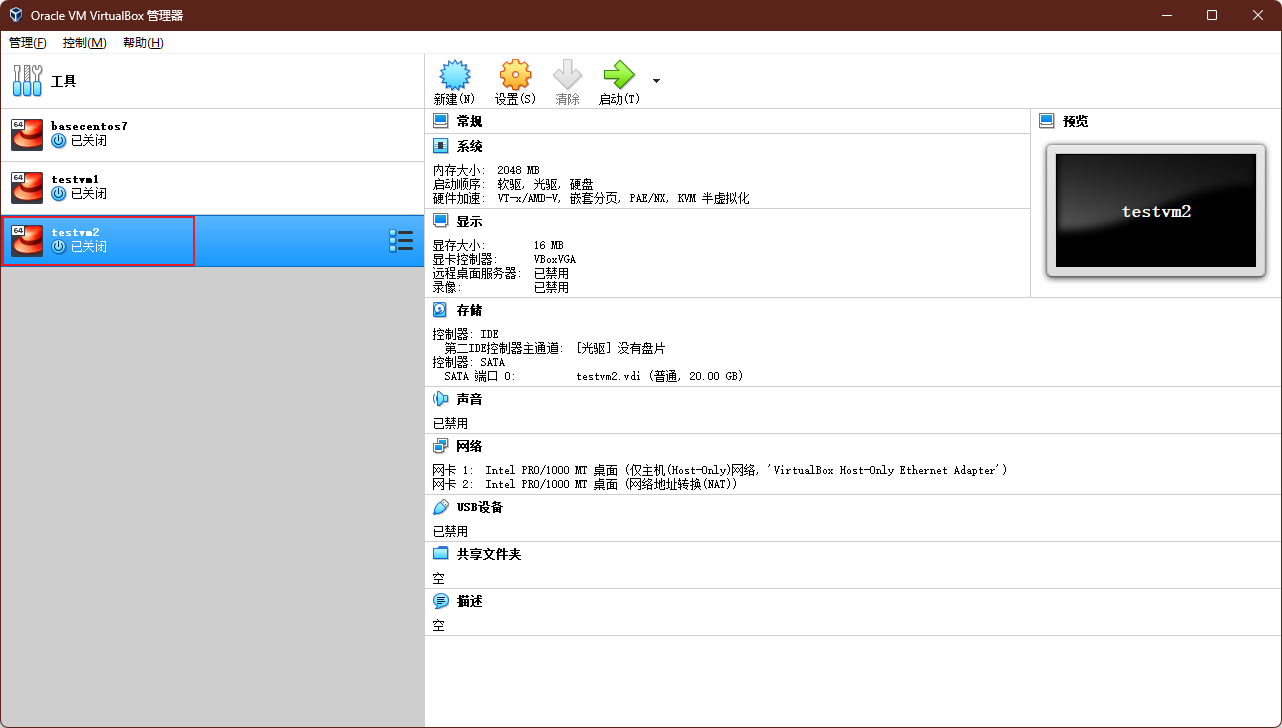Click the 远程桌面服务器 已禁用 value
The image size is (1282, 728).
[551, 273]
